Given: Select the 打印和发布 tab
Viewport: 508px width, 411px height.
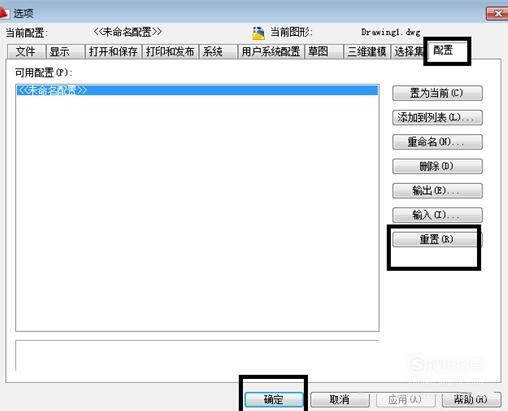Looking at the screenshot, I should coord(170,52).
